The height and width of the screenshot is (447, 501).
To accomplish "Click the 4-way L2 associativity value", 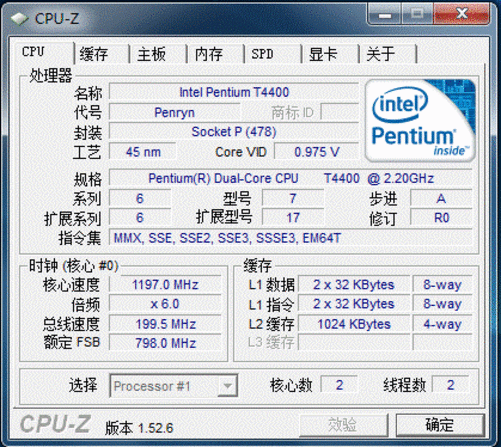I will pos(442,324).
